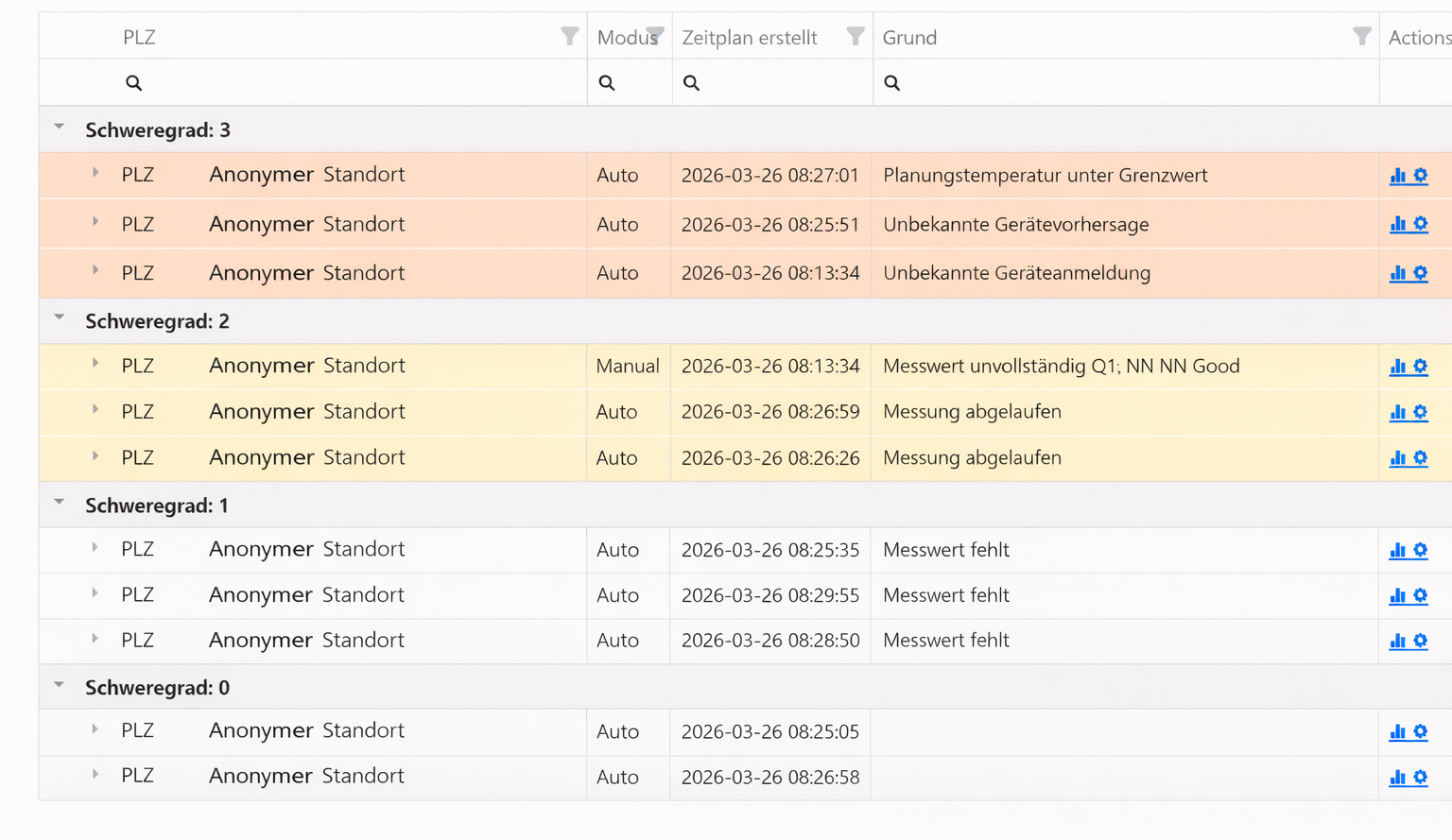Show chart for Messwert unvollständig Q1 row
The width and height of the screenshot is (1452, 840).
pyautogui.click(x=1397, y=367)
